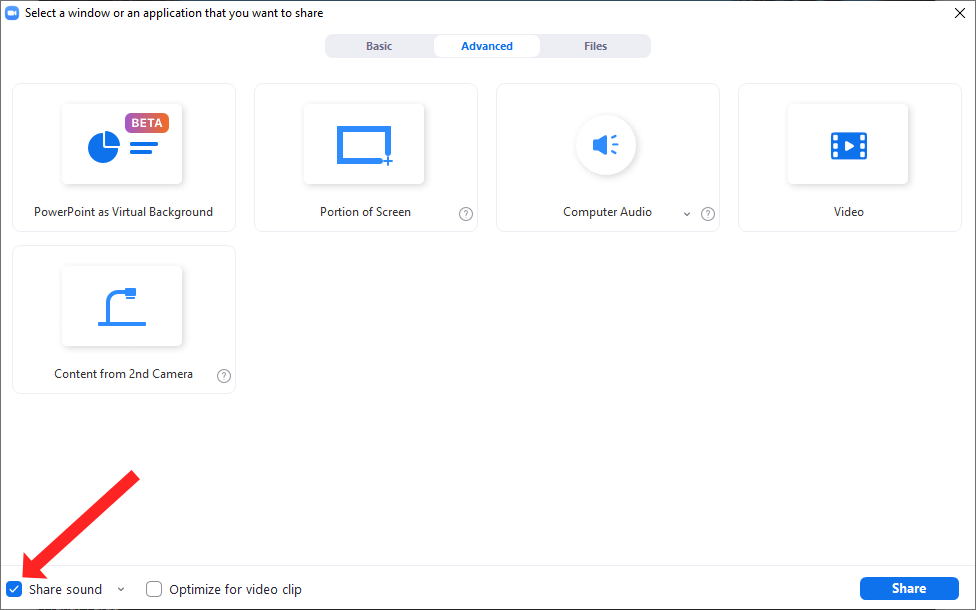976x610 pixels.
Task: Select the Computer Audio speaker icon
Action: click(606, 145)
